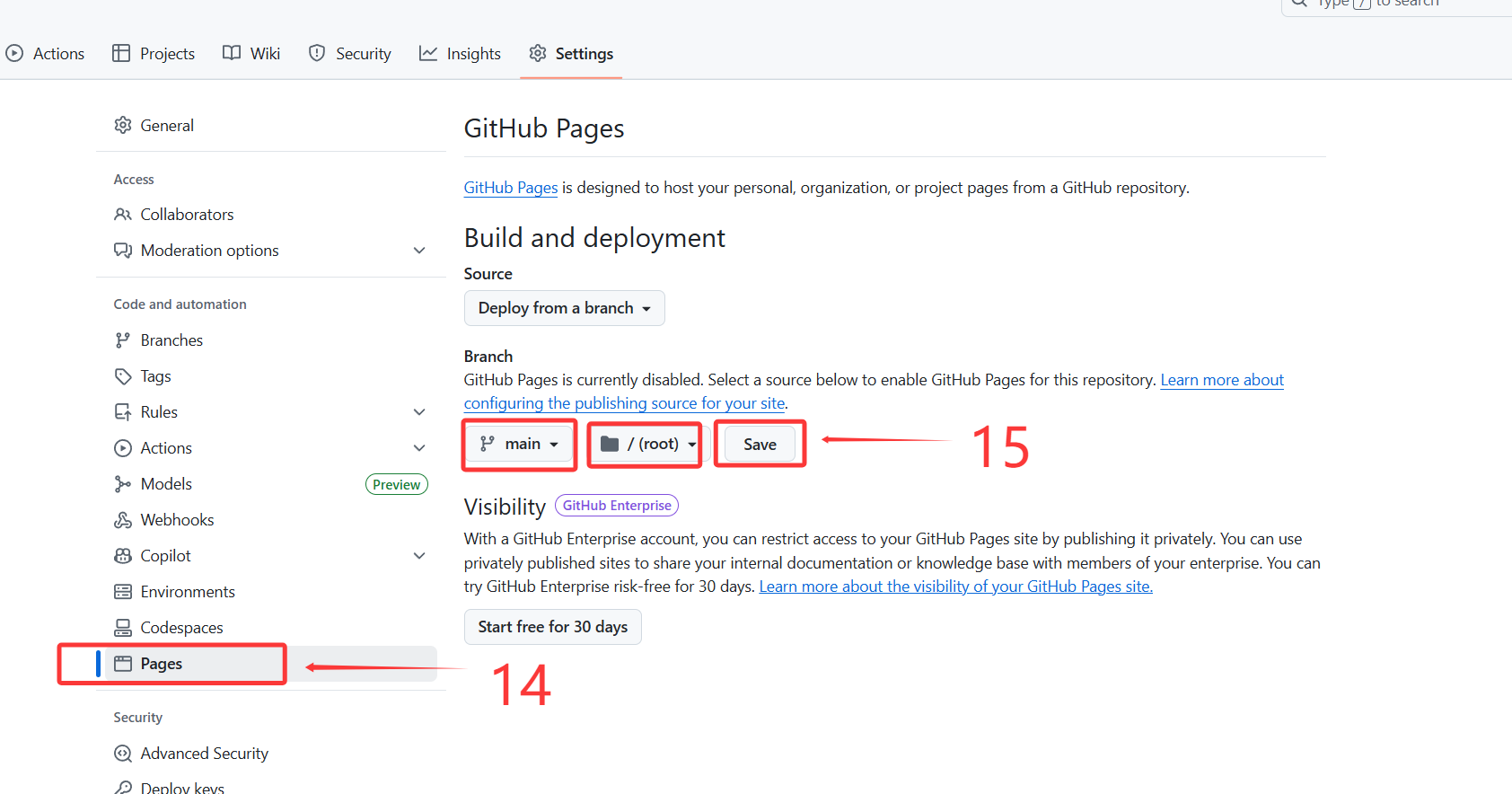Click the search magnifier icon
1512x794 pixels.
click(1299, 3)
